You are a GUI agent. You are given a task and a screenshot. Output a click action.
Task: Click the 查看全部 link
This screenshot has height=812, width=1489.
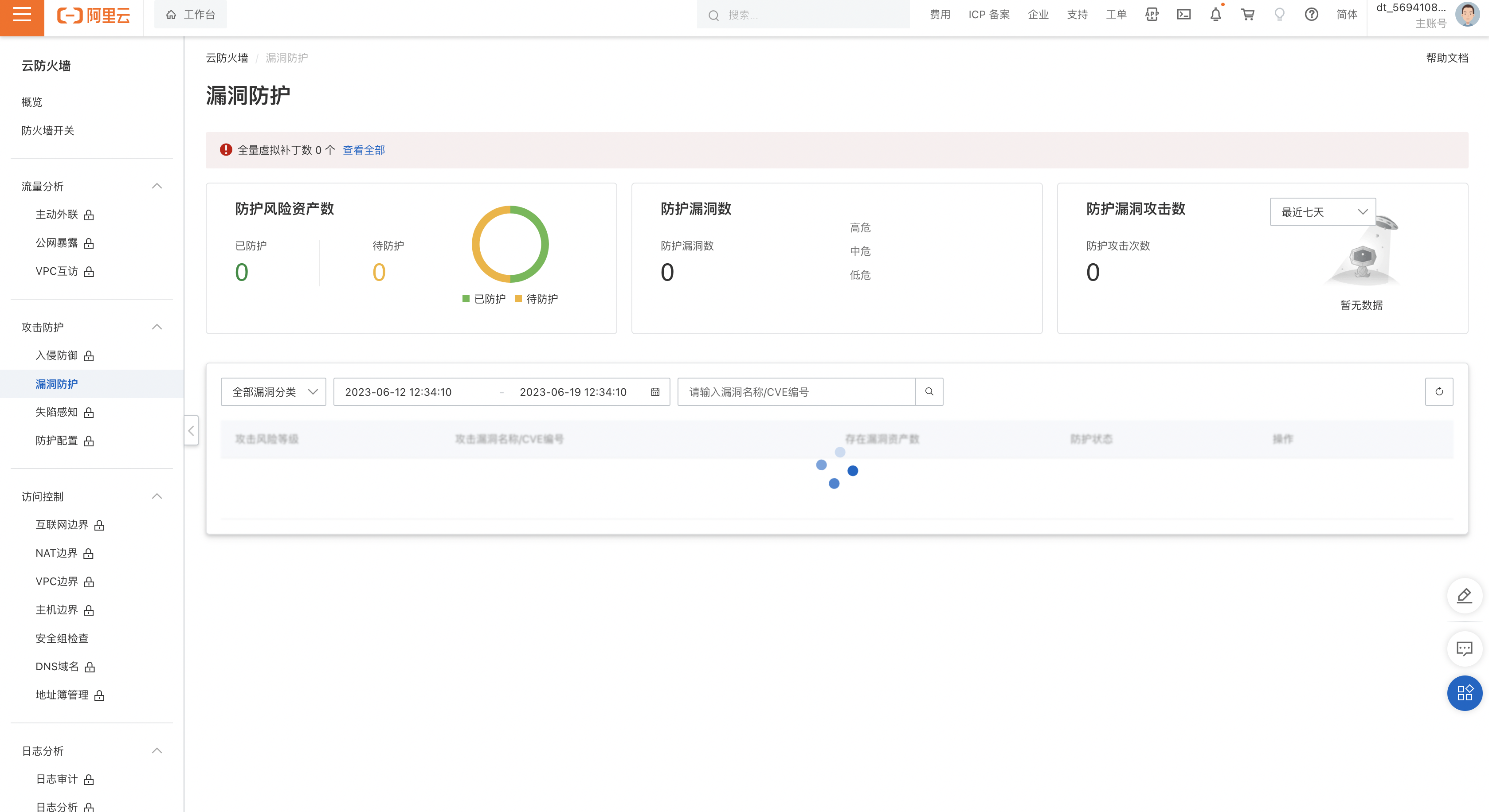[364, 150]
